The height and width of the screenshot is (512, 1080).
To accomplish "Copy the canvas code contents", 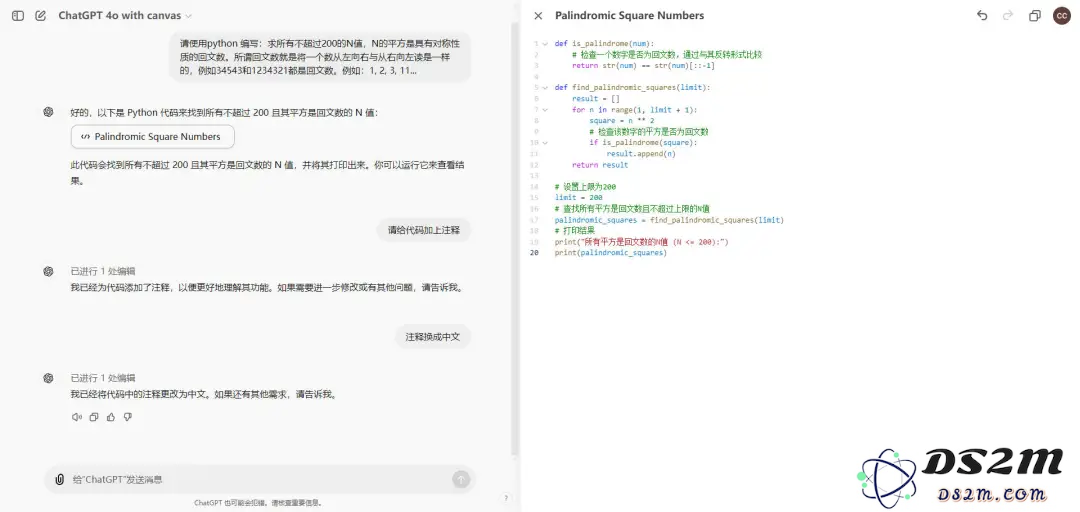I will pos(1035,15).
